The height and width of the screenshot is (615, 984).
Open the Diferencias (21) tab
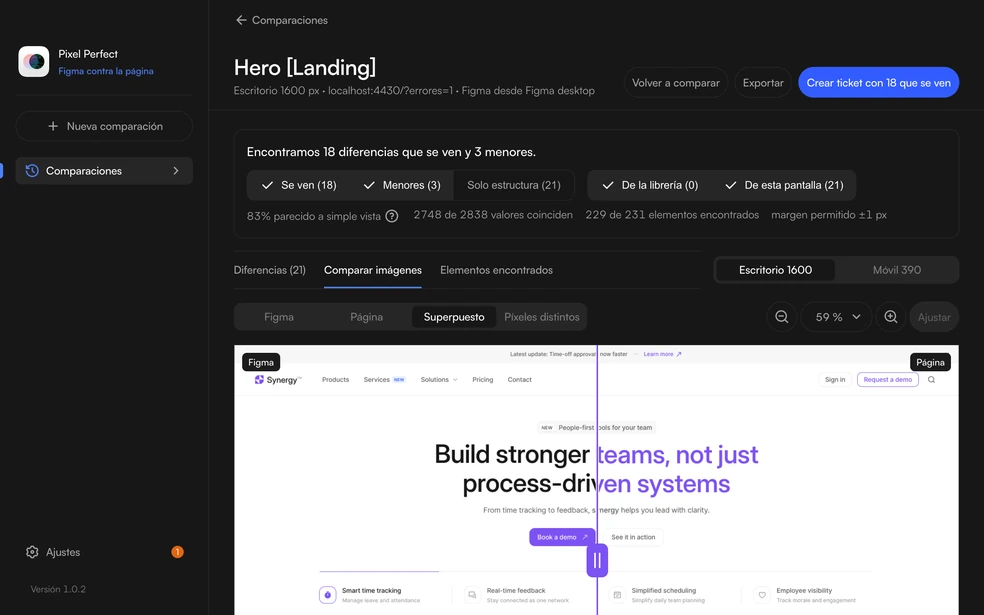point(270,270)
